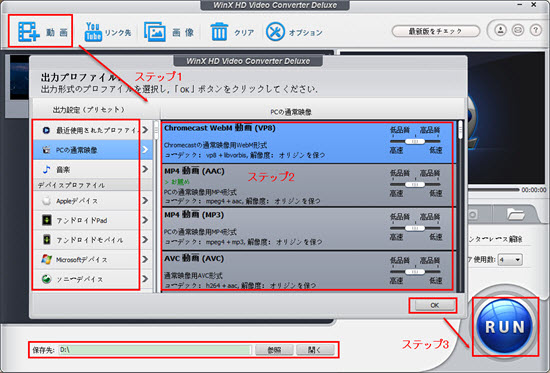Select AVC 動画 (AVC) profile
The image size is (550, 373).
click(308, 271)
